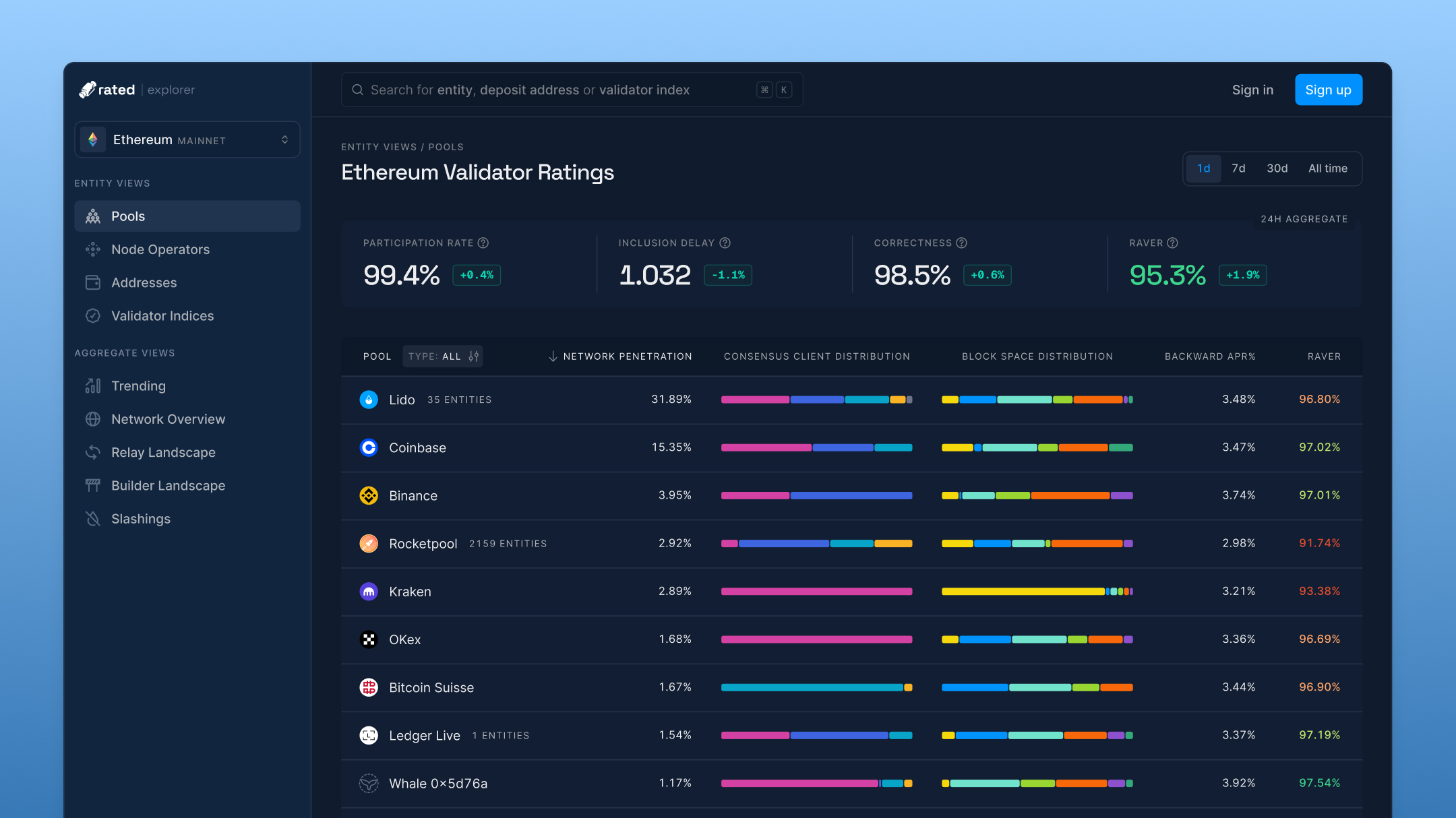Viewport: 1456px width, 818px height.
Task: Click the Slashings icon in sidebar
Action: click(x=92, y=519)
